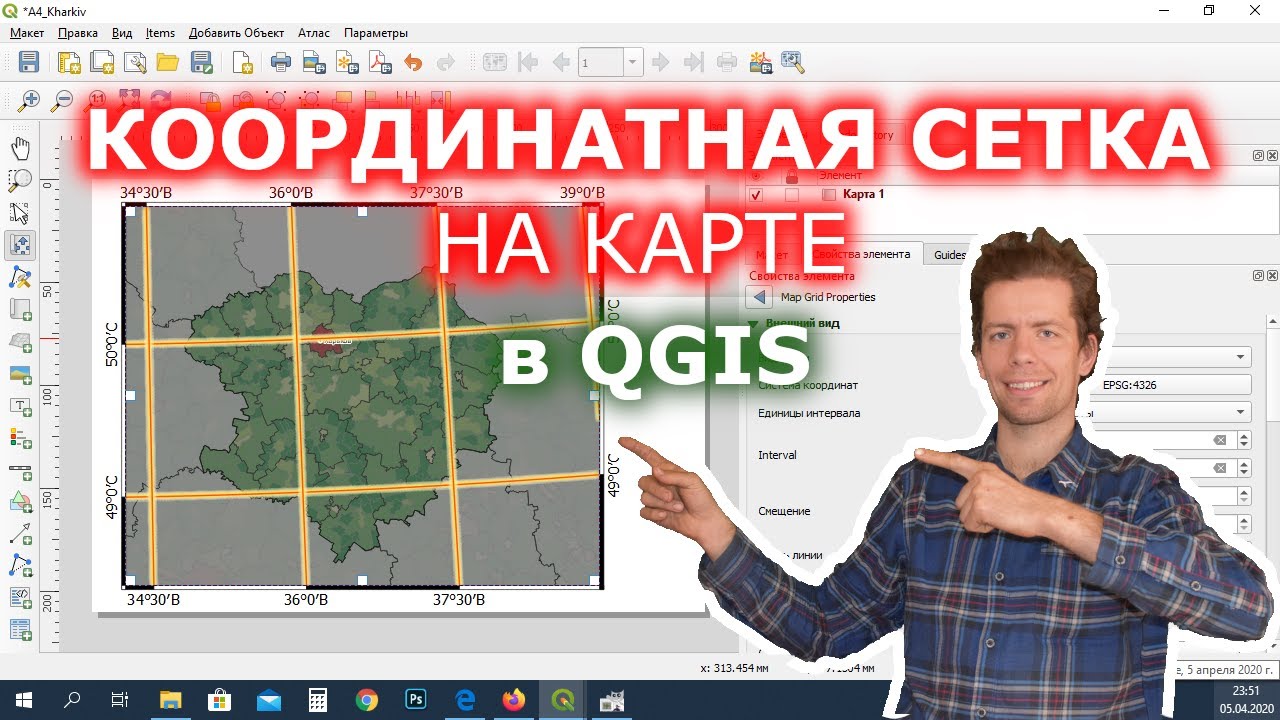Add an attribute table item
Screen dimensions: 1280x720
click(x=20, y=630)
